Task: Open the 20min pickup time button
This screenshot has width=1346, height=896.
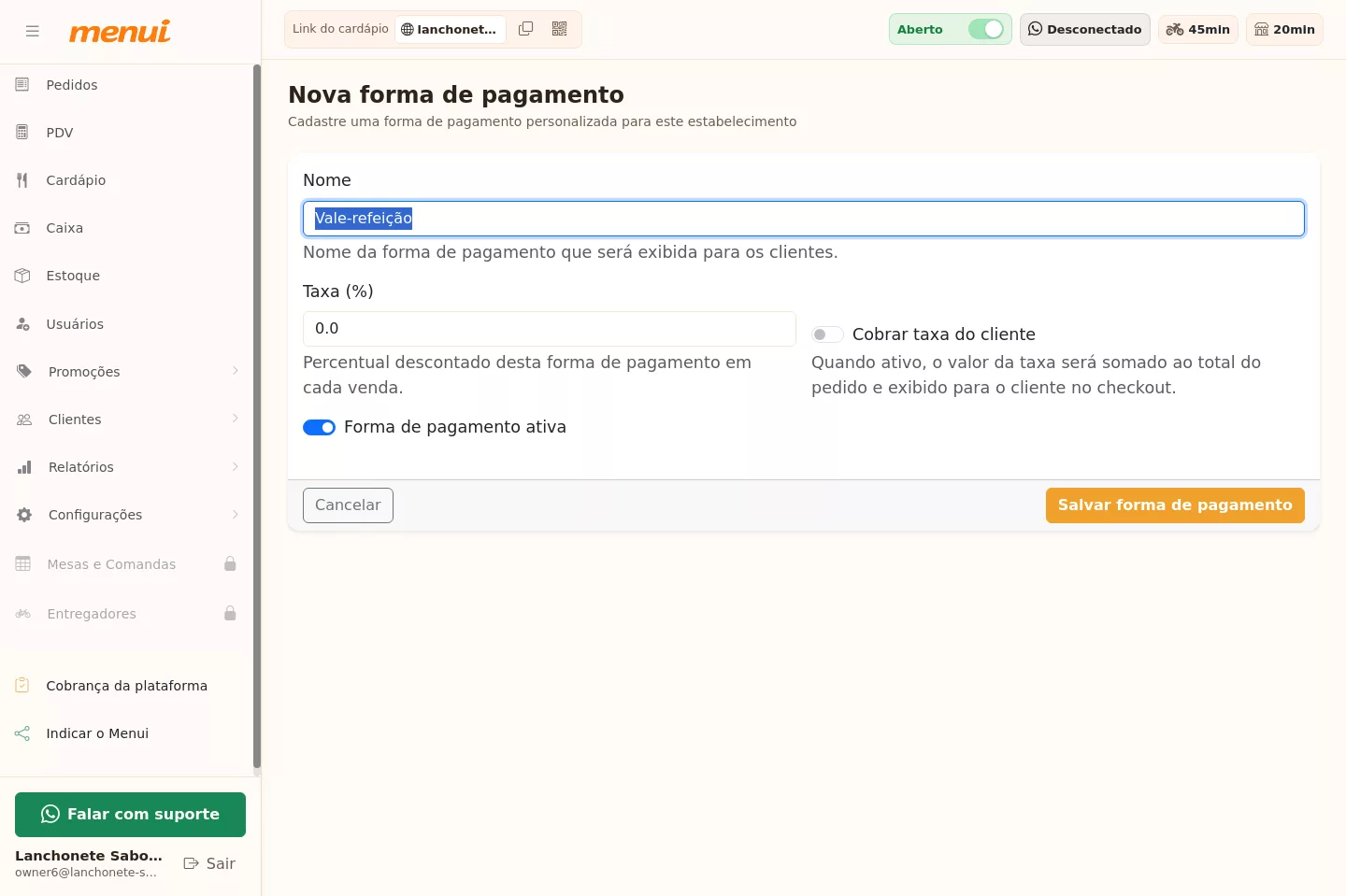Action: click(x=1284, y=29)
